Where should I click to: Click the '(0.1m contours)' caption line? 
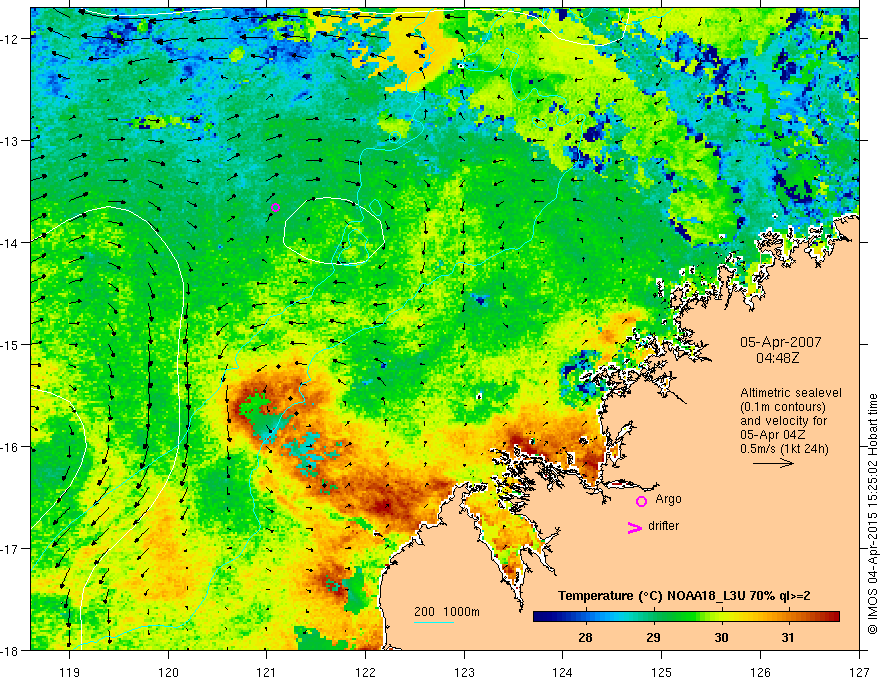coord(783,407)
